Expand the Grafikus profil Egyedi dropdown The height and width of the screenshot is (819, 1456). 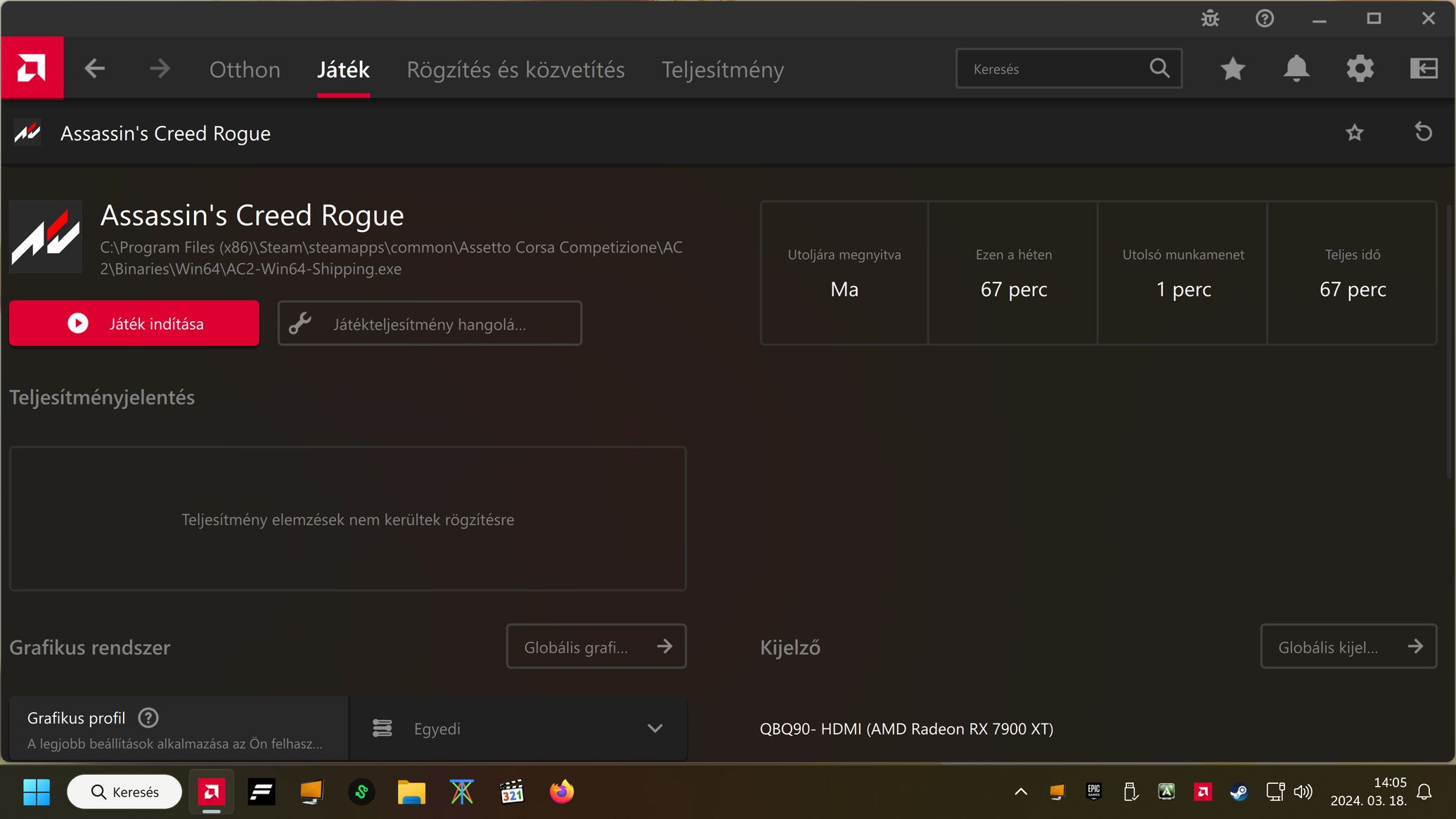click(517, 728)
